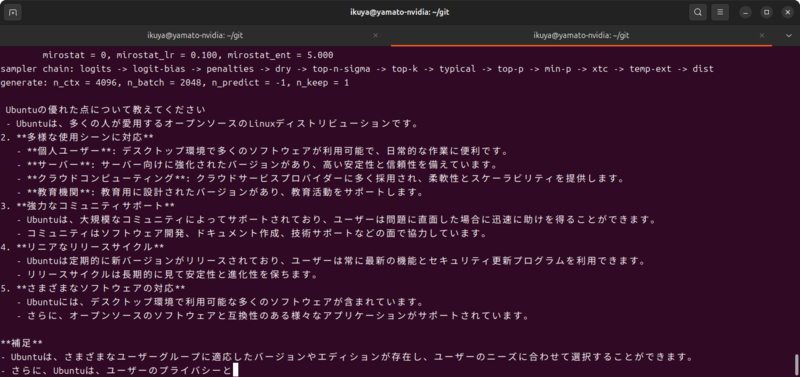800x377 pixels.
Task: Click the scrollbar thumb at bottom right
Action: tap(796, 364)
